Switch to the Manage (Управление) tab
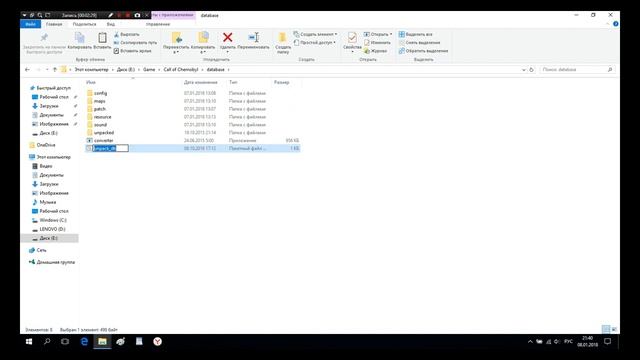Screen dimensions: 640x360 [158, 24]
